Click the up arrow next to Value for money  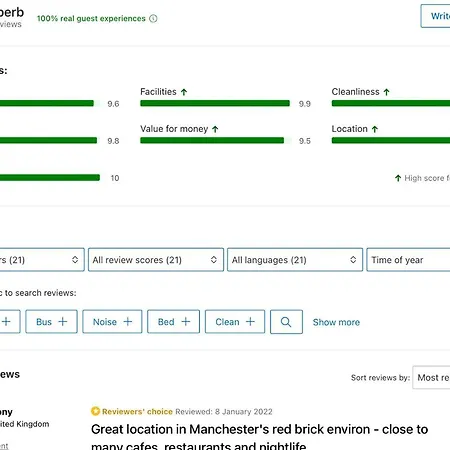click(x=215, y=129)
